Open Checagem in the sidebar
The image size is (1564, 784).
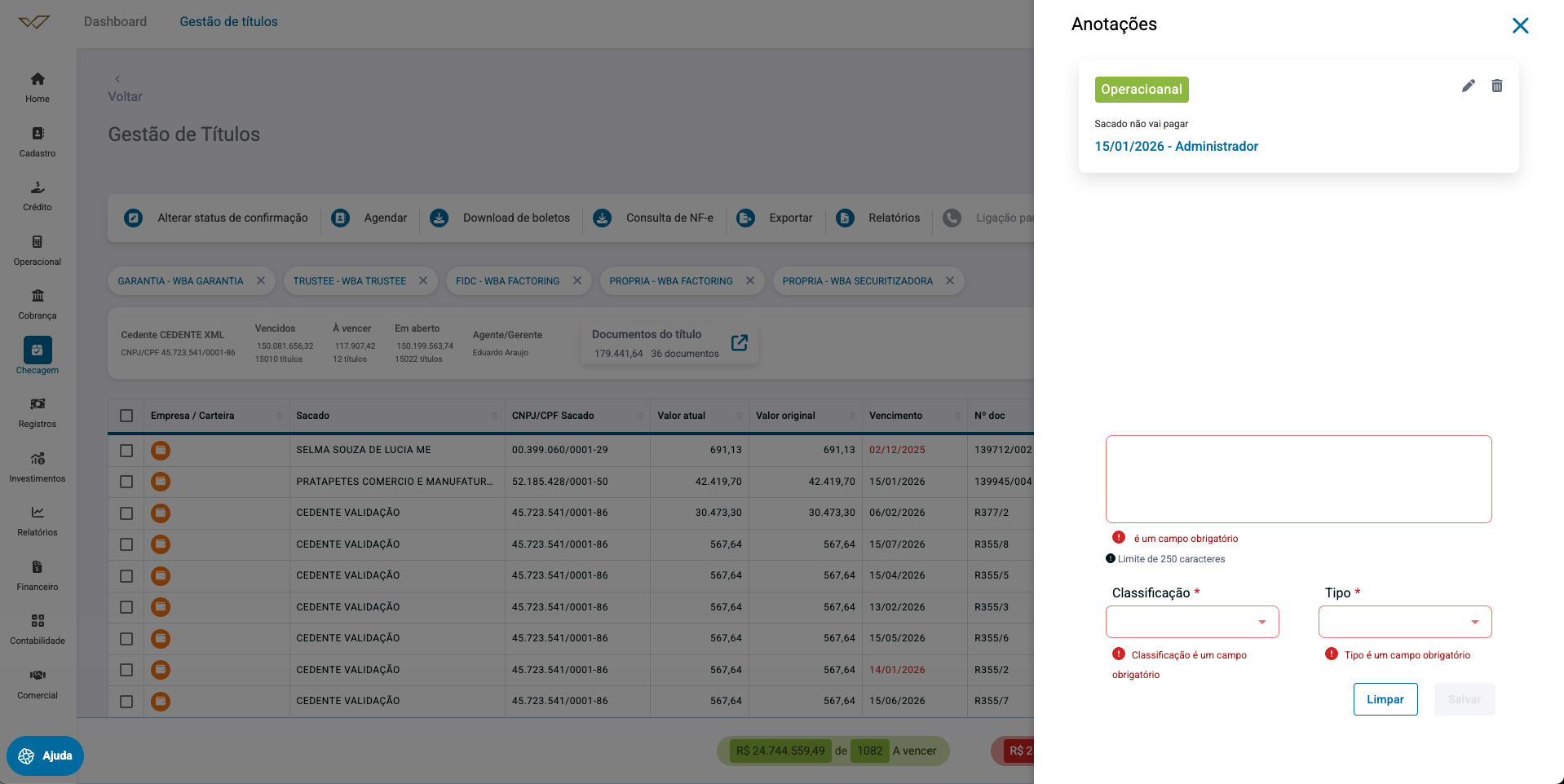[38, 356]
